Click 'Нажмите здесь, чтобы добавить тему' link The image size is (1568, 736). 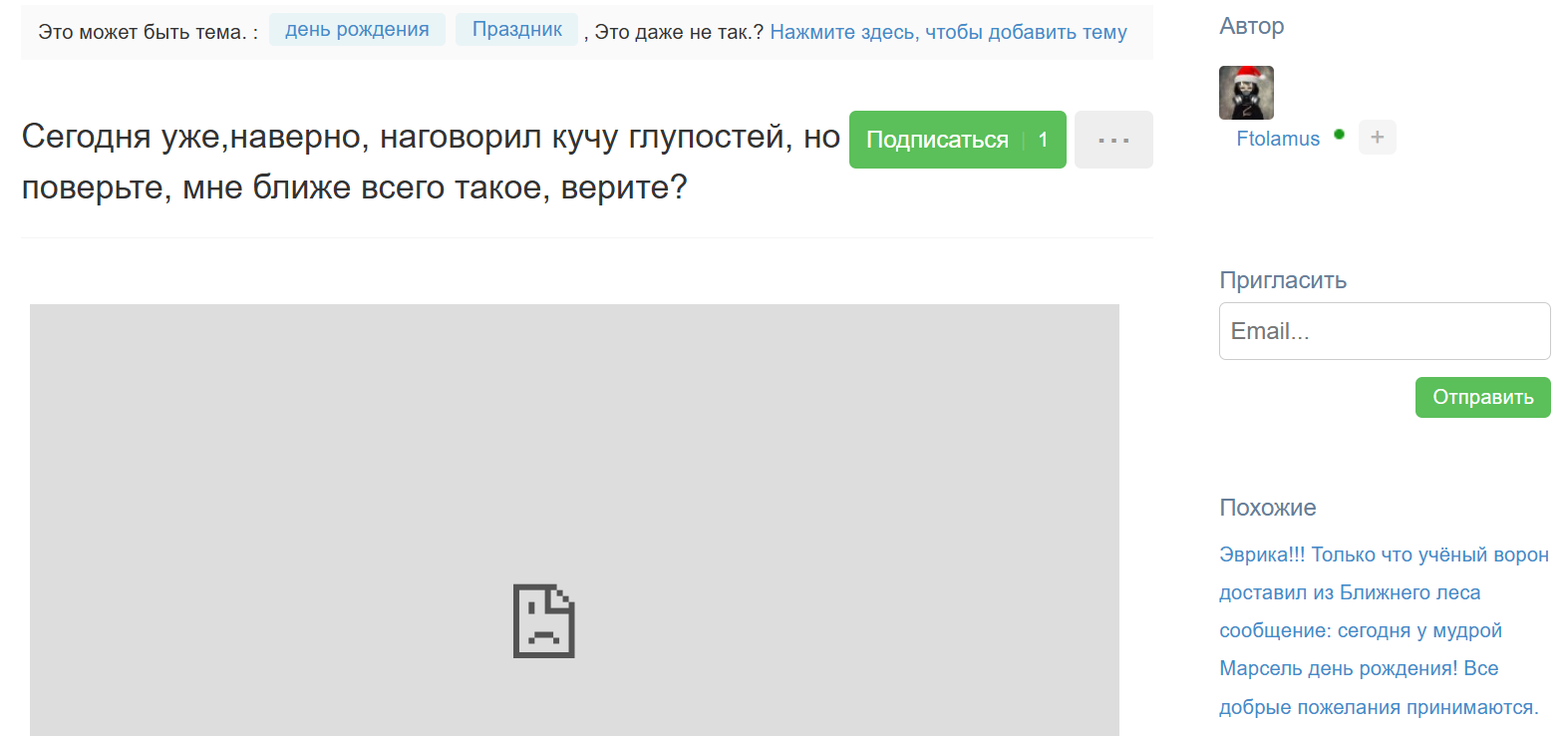tap(948, 32)
